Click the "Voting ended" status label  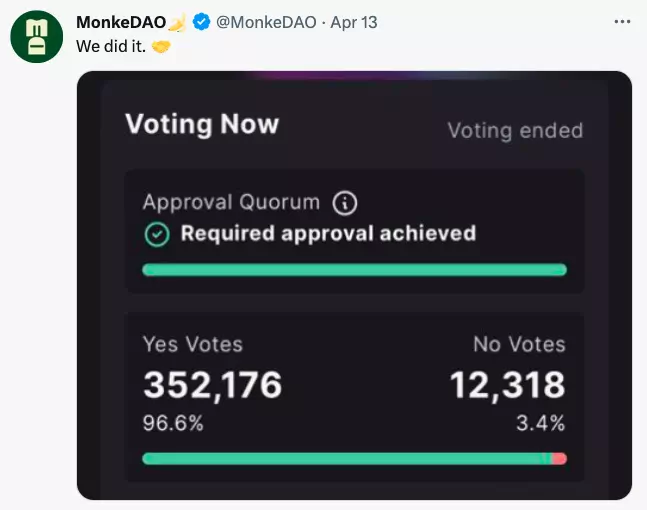click(514, 131)
